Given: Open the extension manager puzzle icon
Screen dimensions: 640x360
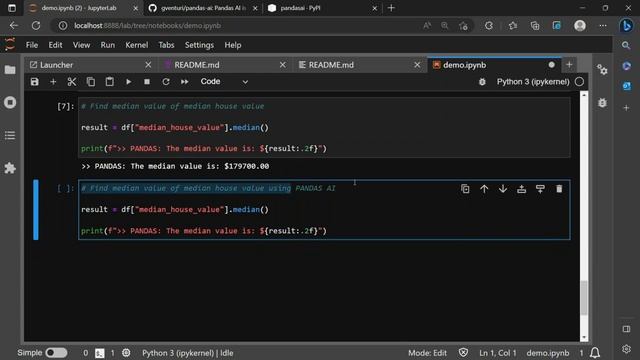Looking at the screenshot, I should tap(10, 168).
